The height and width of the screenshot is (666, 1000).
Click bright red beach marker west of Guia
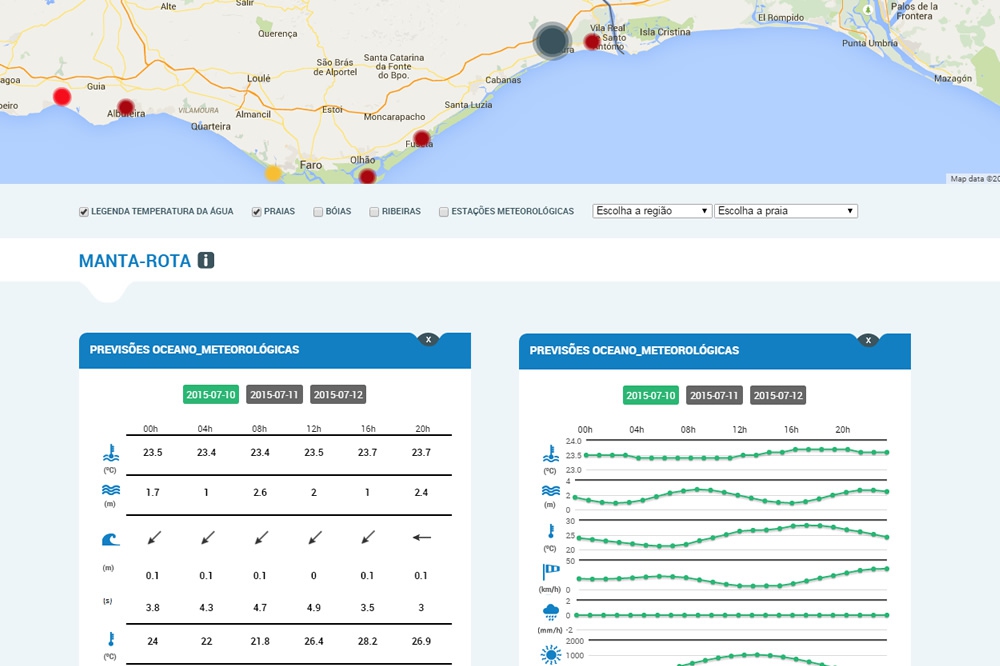tap(62, 96)
